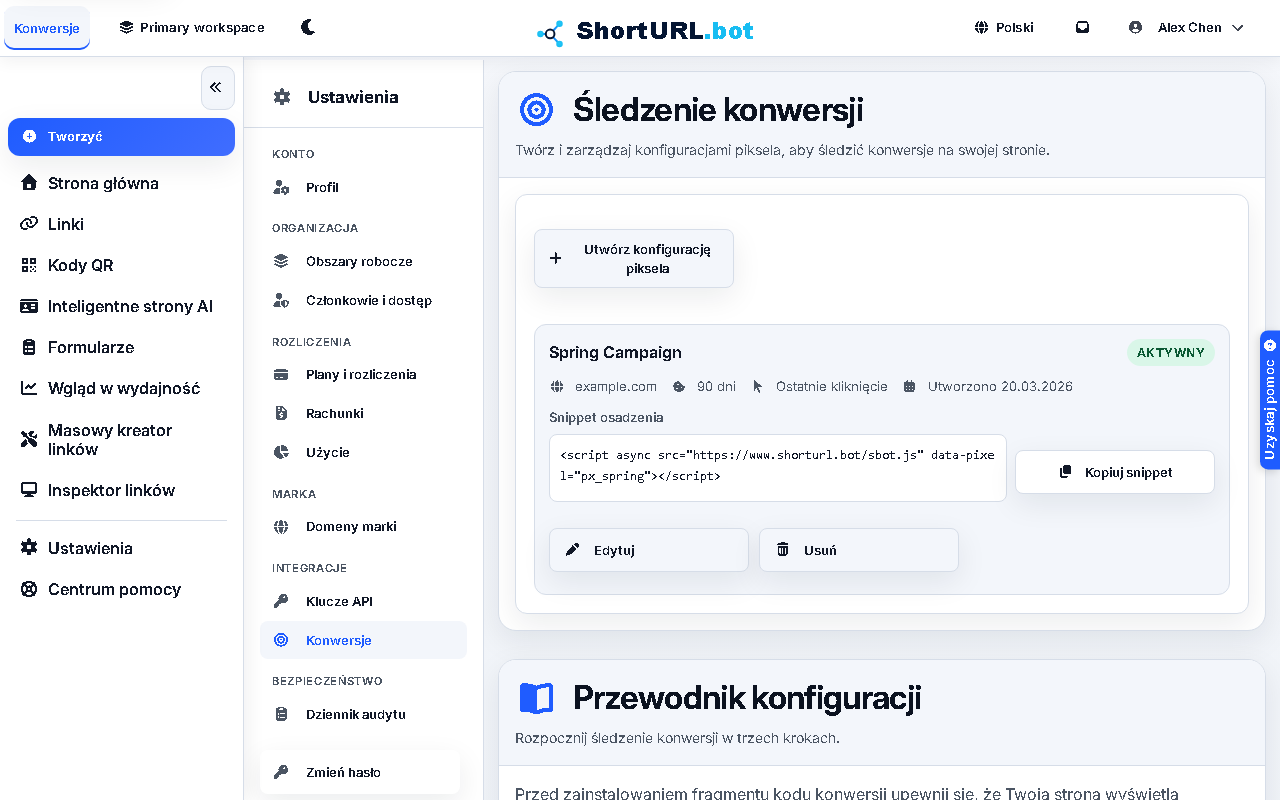Click the chart icon beside Wgląd w wydajność
The image size is (1280, 800).
click(29, 388)
